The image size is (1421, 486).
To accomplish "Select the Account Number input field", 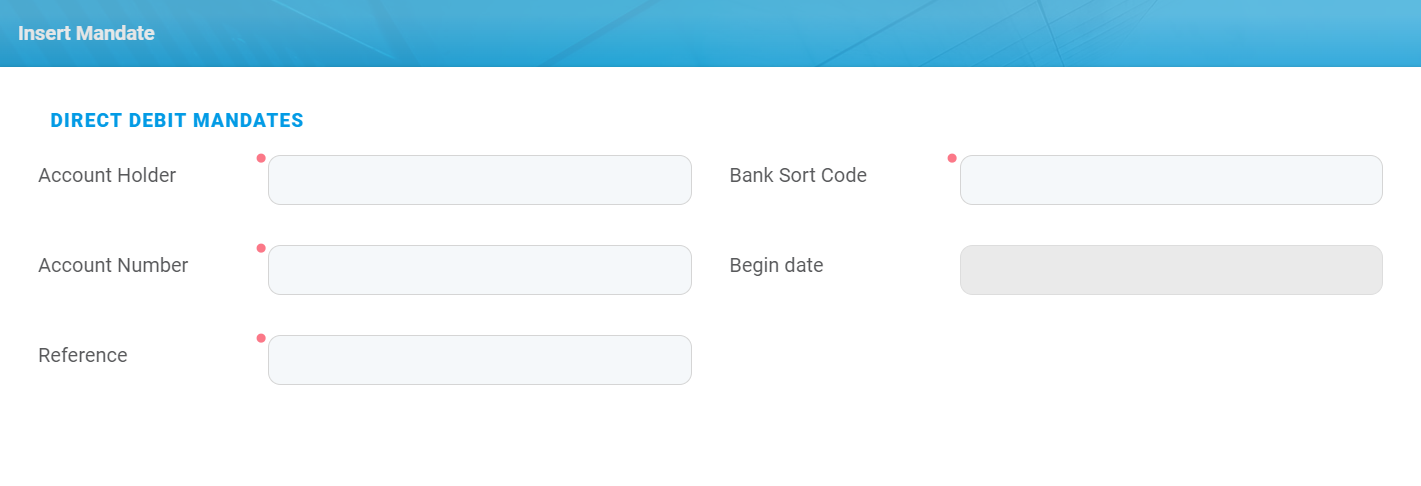I will click(479, 270).
